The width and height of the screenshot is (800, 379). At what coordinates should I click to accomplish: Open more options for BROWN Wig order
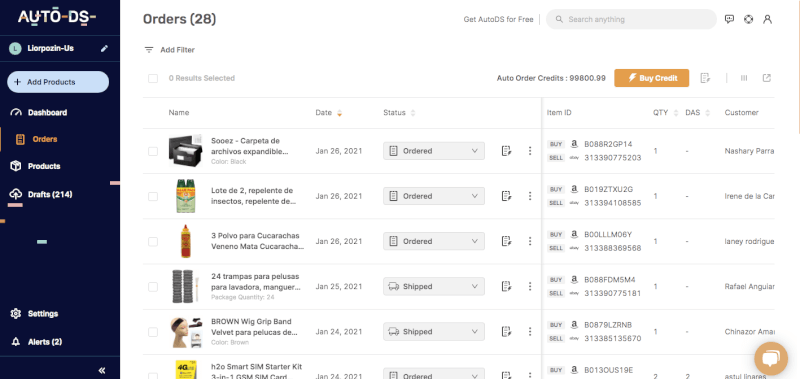pos(530,332)
